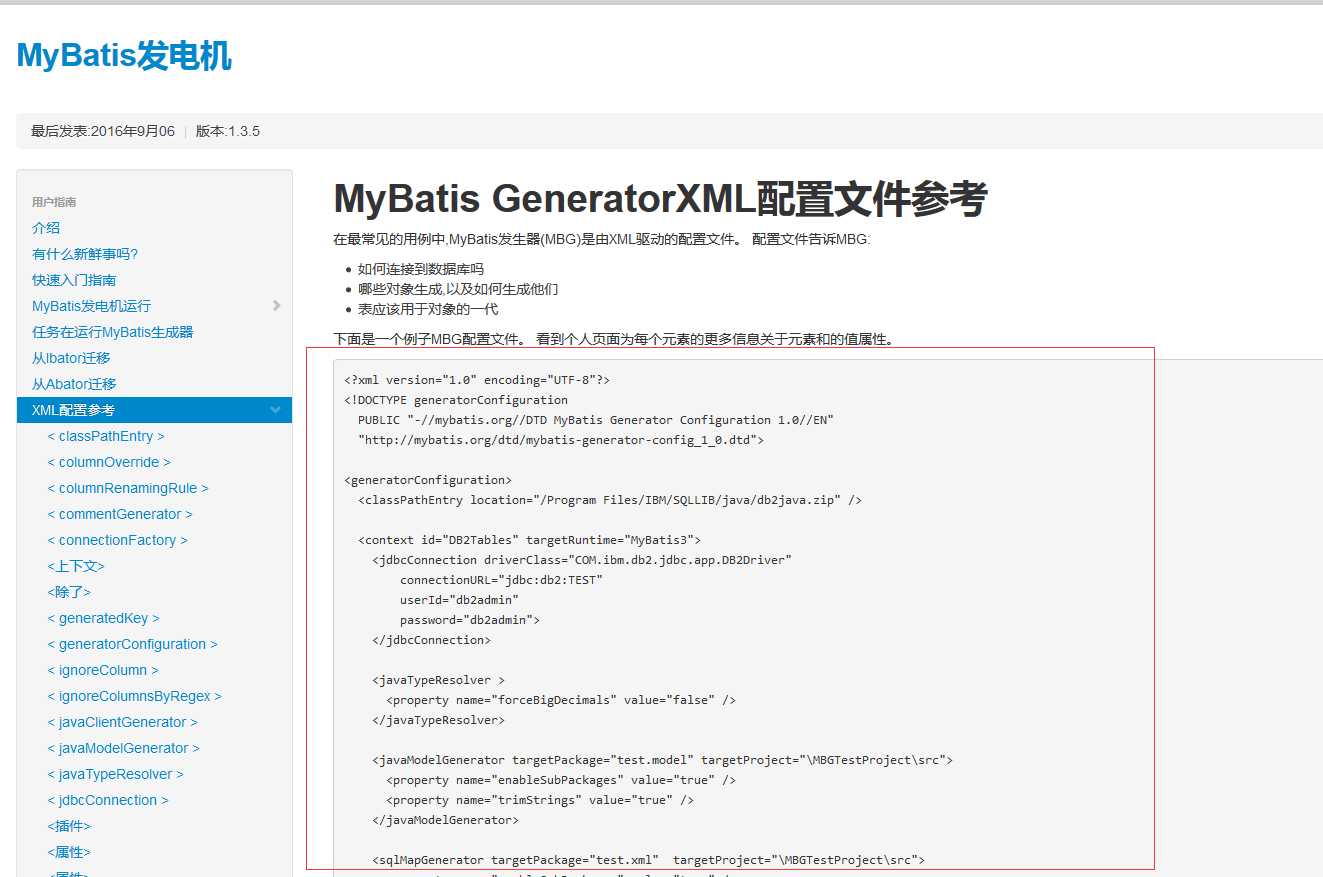The height and width of the screenshot is (877, 1323).
Task: Click the connectionURL="jdbc:db2:TEST" code line
Action: (501, 580)
